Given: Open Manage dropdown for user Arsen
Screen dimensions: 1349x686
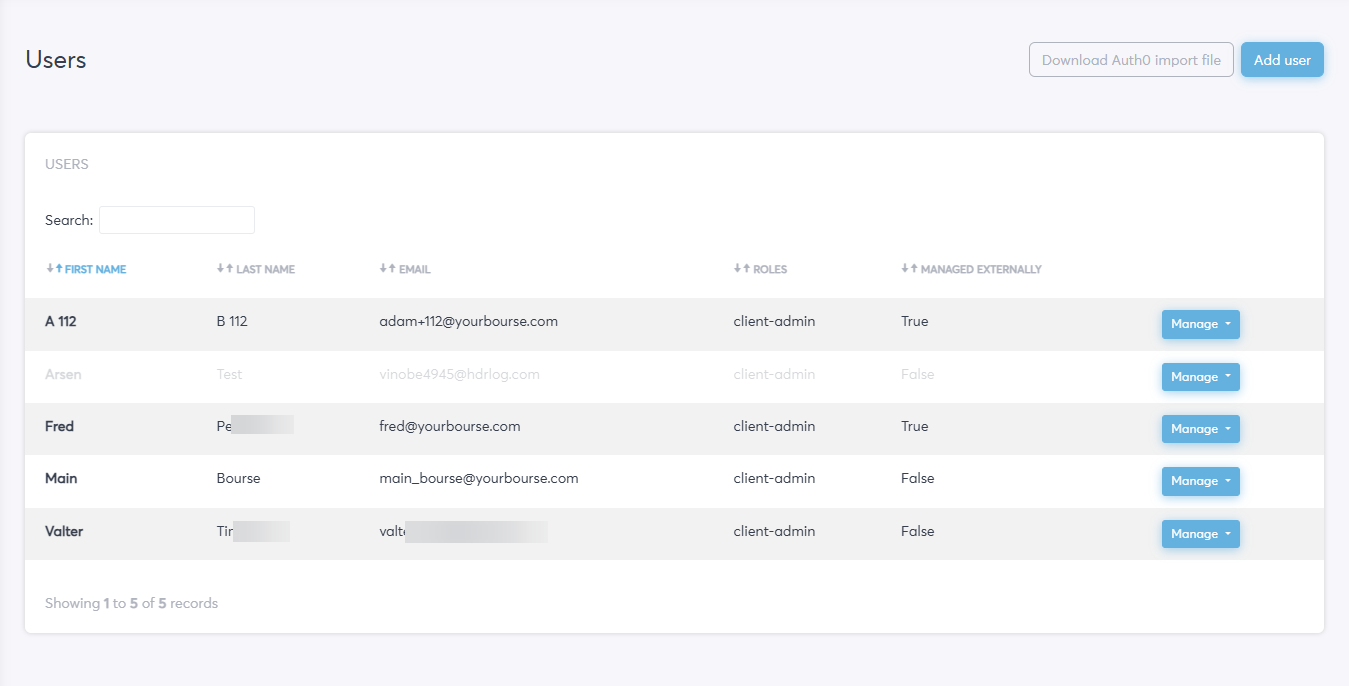Looking at the screenshot, I should (x=1200, y=377).
